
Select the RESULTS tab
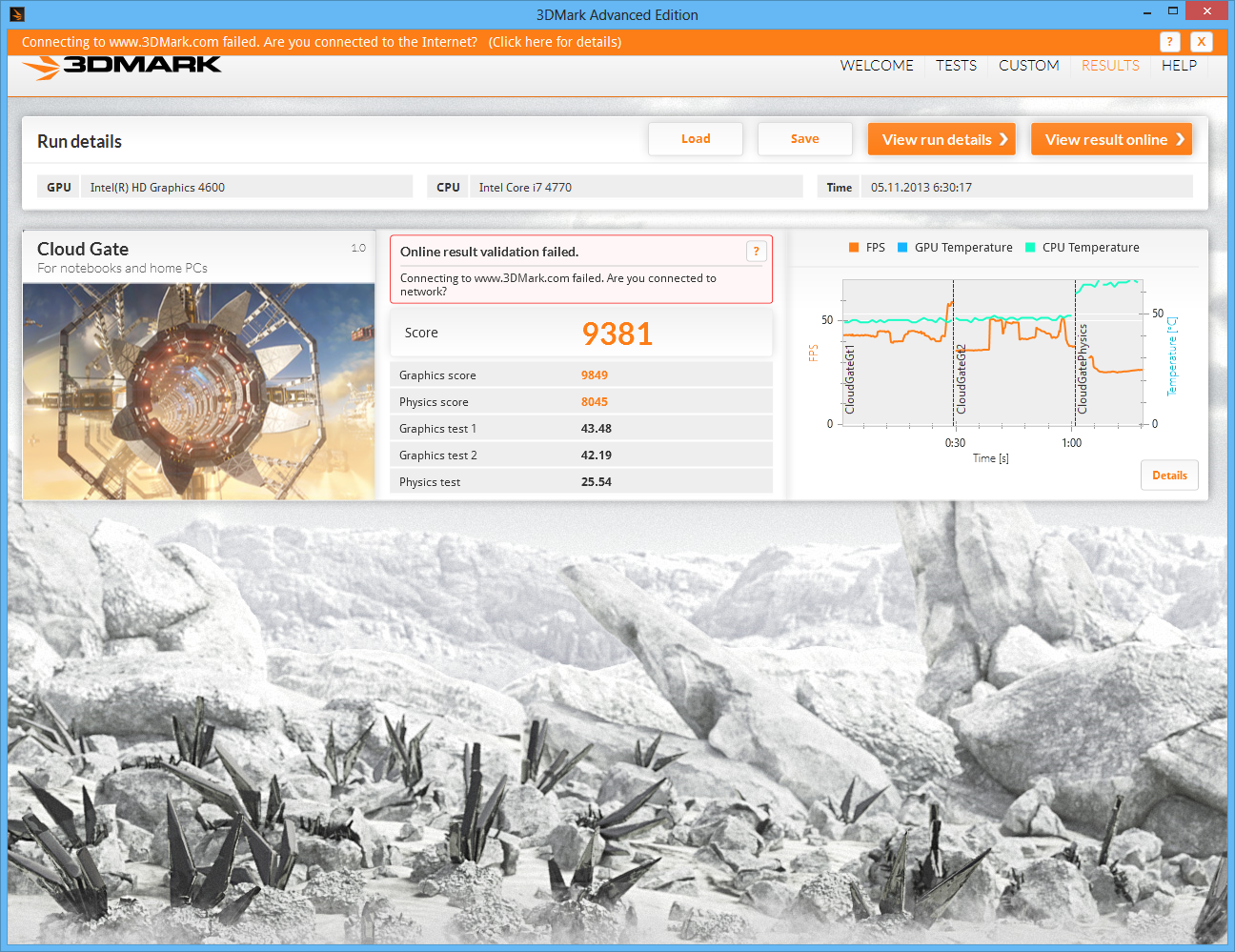[x=1110, y=66]
